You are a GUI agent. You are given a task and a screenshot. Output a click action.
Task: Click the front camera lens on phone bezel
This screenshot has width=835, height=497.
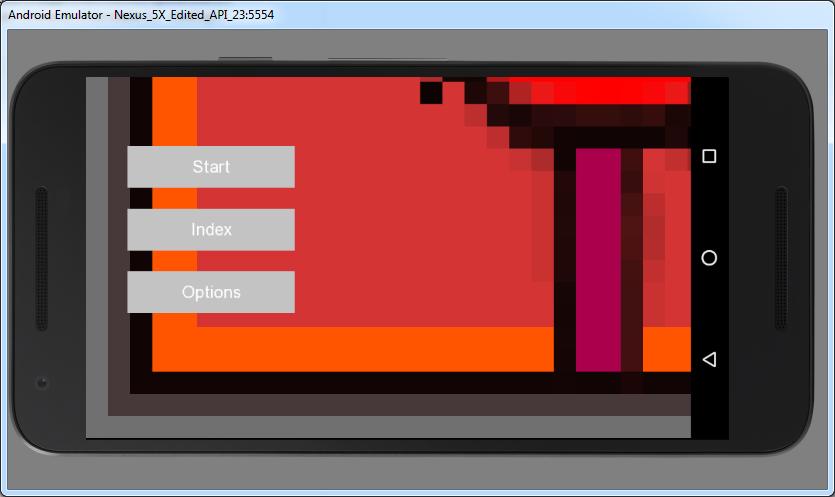(41, 382)
